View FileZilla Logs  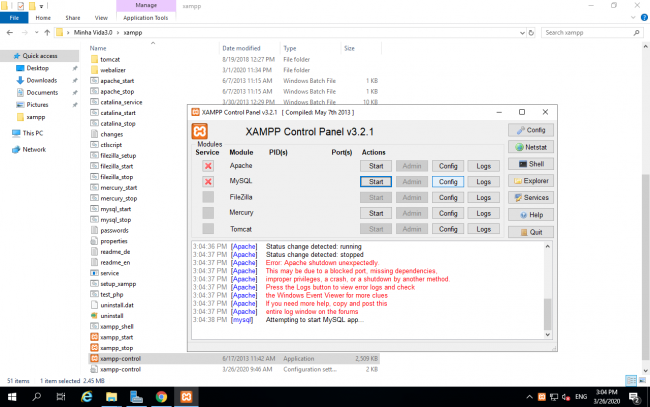click(483, 197)
